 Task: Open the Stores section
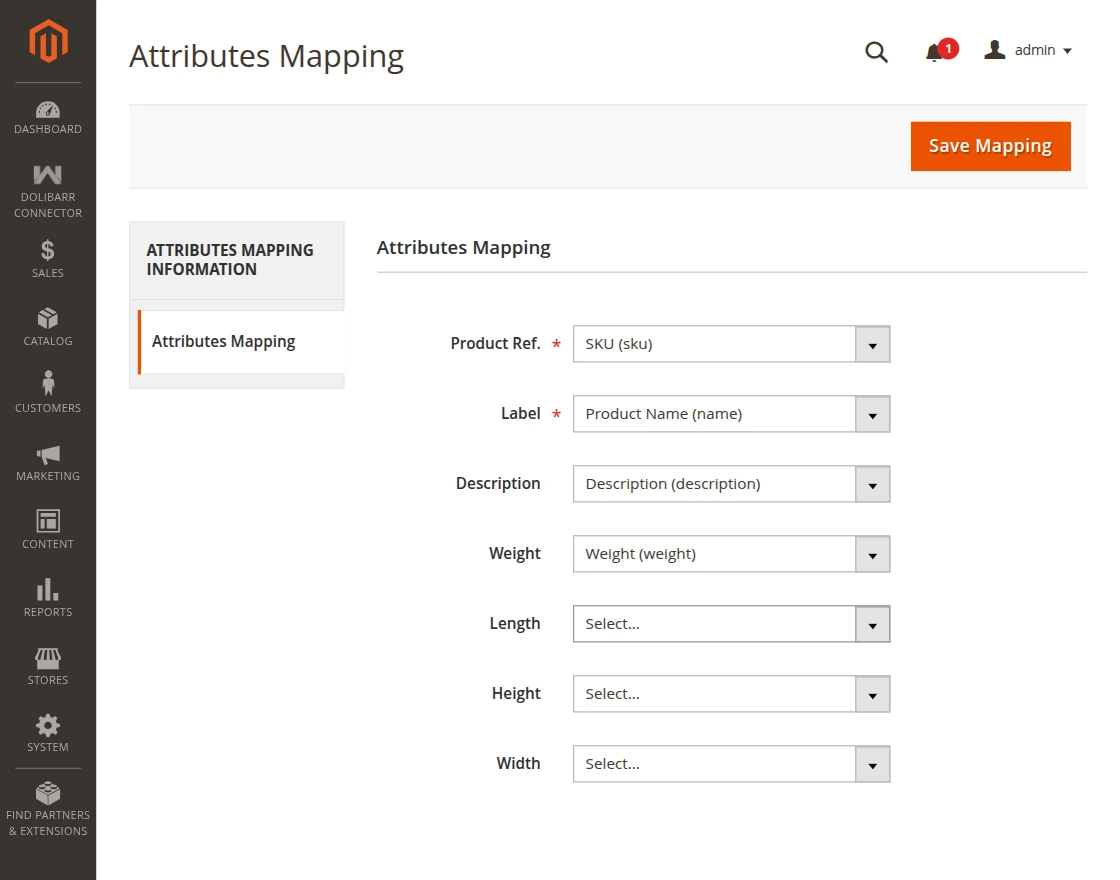point(47,660)
